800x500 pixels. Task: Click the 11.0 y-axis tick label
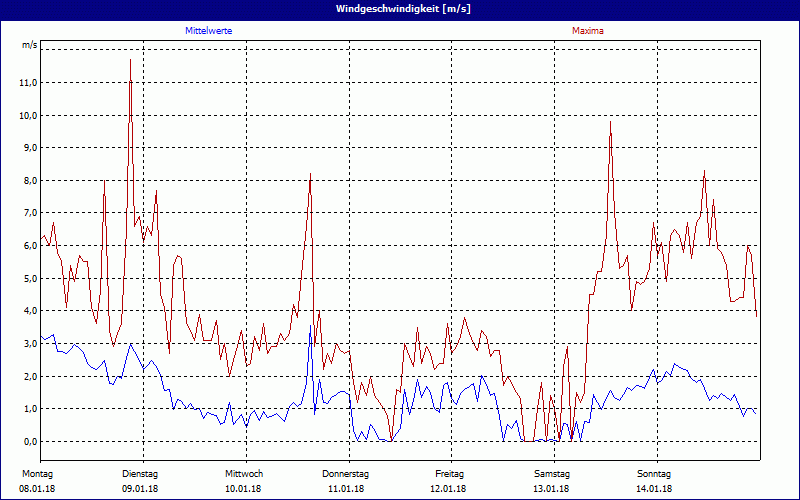click(x=28, y=83)
